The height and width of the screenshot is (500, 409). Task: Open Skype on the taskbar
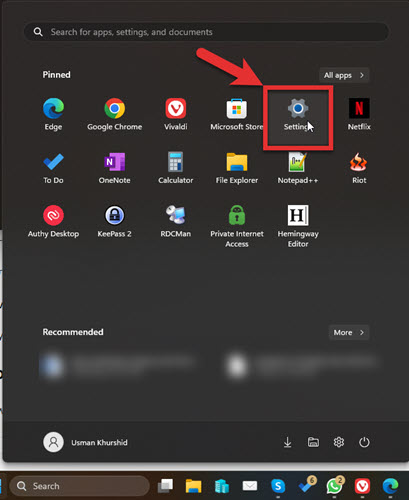[278, 486]
